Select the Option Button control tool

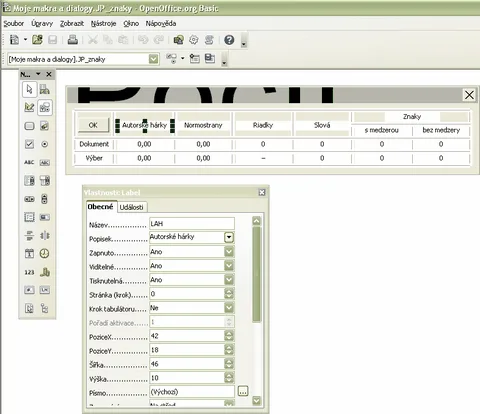pyautogui.click(x=44, y=144)
